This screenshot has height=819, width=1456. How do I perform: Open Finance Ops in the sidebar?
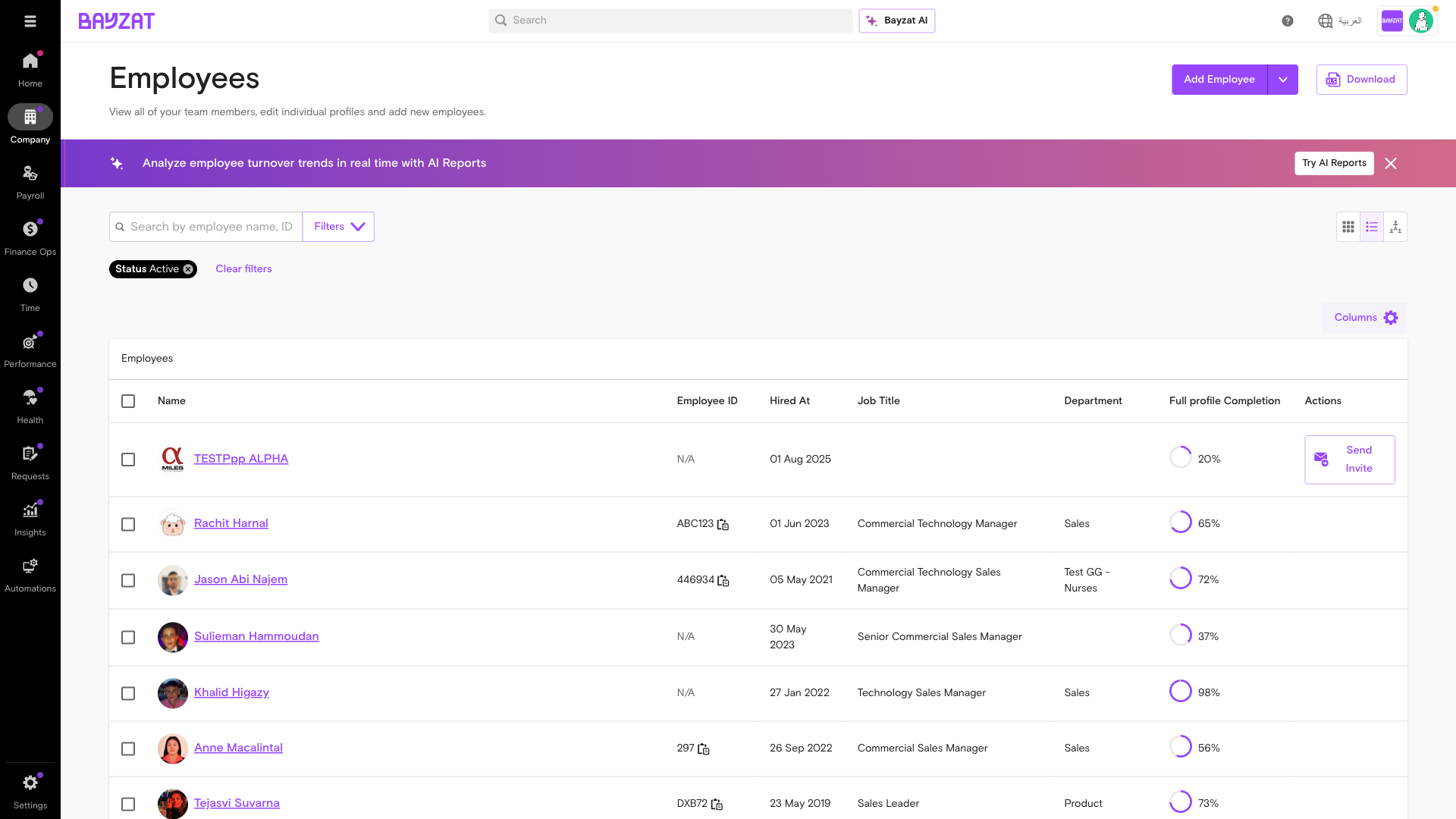pyautogui.click(x=30, y=238)
